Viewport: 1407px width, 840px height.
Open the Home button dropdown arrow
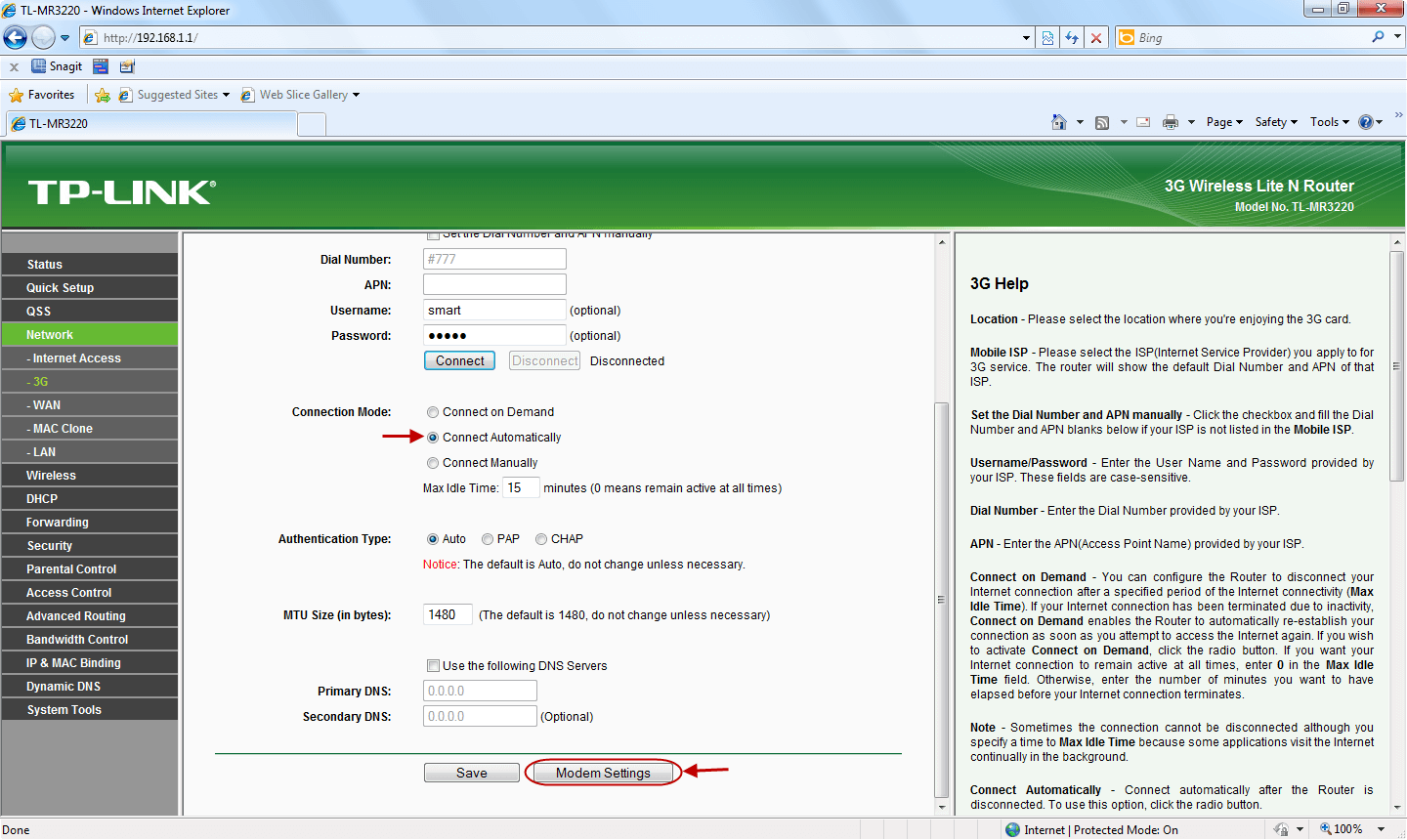click(x=1080, y=122)
